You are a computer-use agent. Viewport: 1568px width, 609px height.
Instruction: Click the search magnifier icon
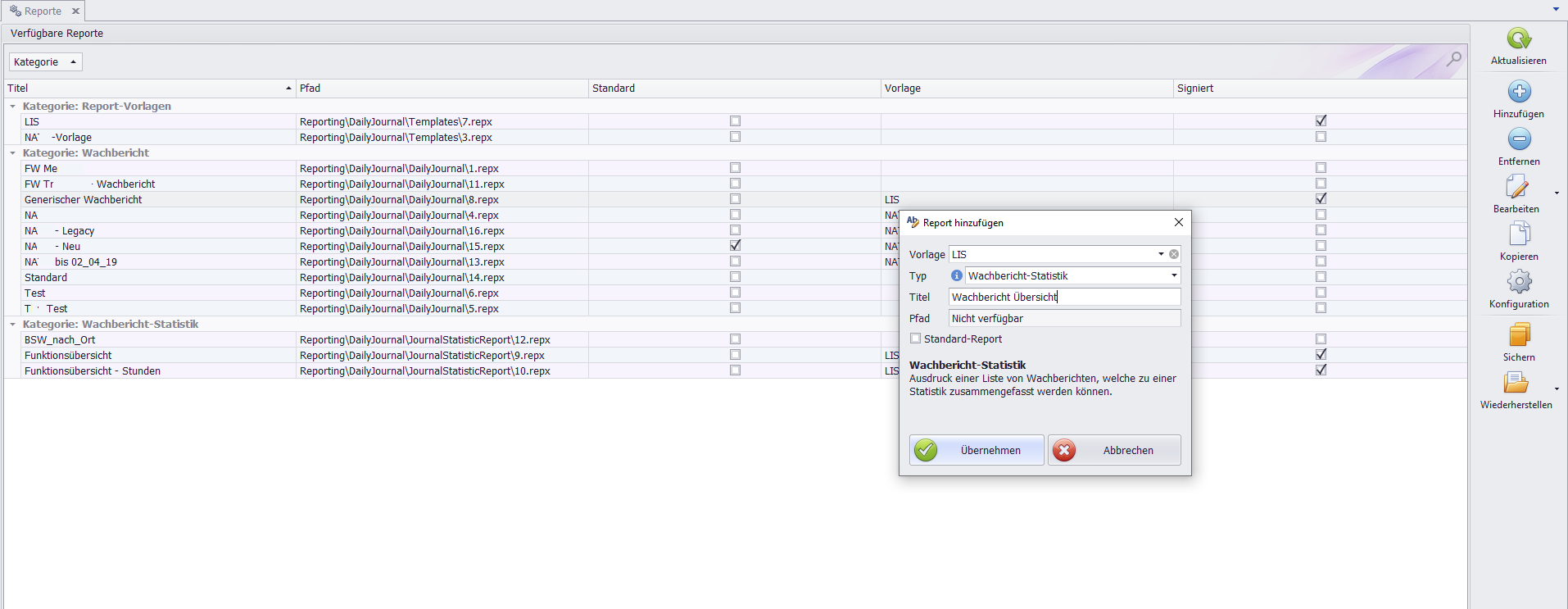(x=1453, y=59)
